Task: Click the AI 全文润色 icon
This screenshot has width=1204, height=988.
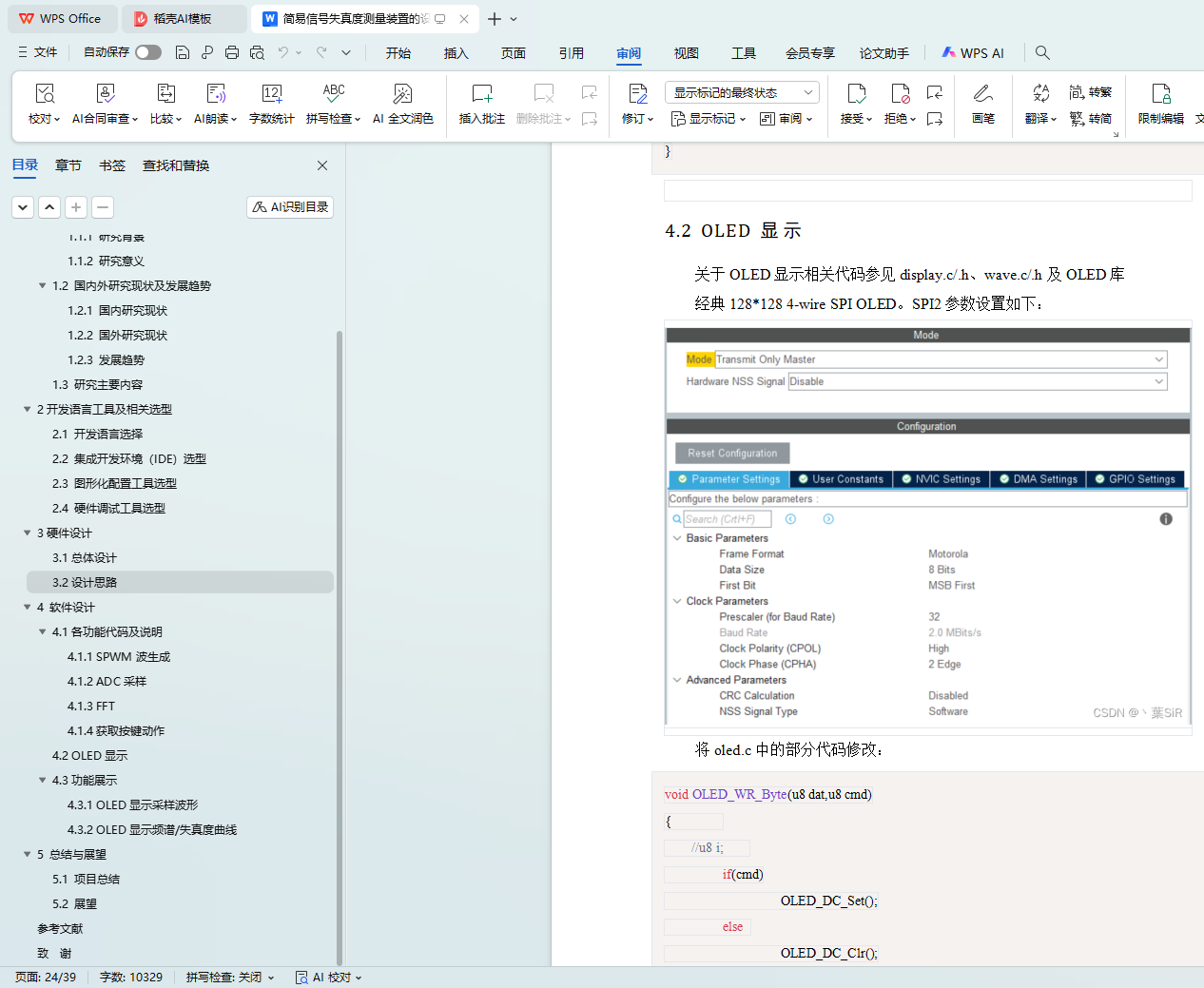Action: [402, 94]
